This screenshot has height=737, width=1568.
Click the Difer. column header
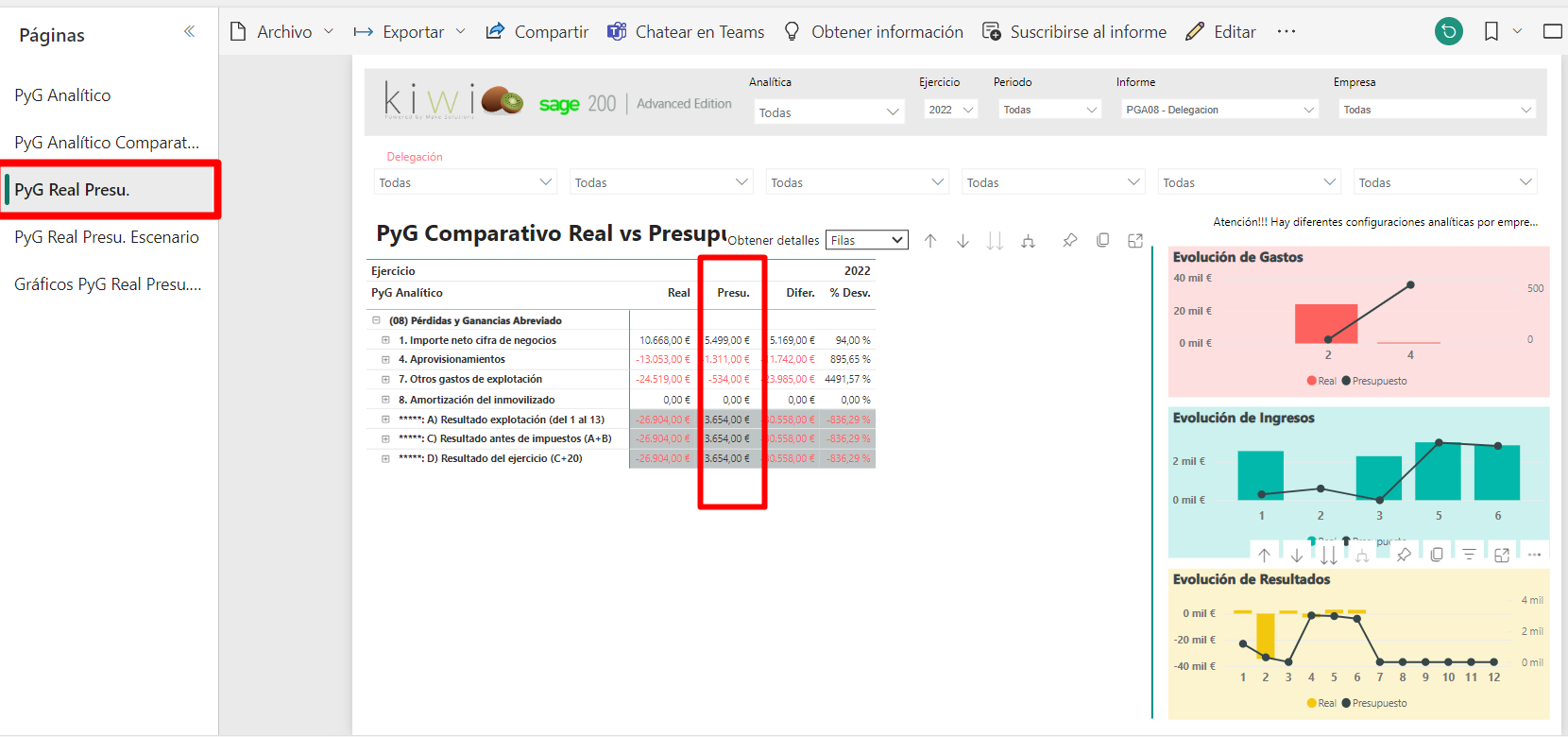point(800,293)
